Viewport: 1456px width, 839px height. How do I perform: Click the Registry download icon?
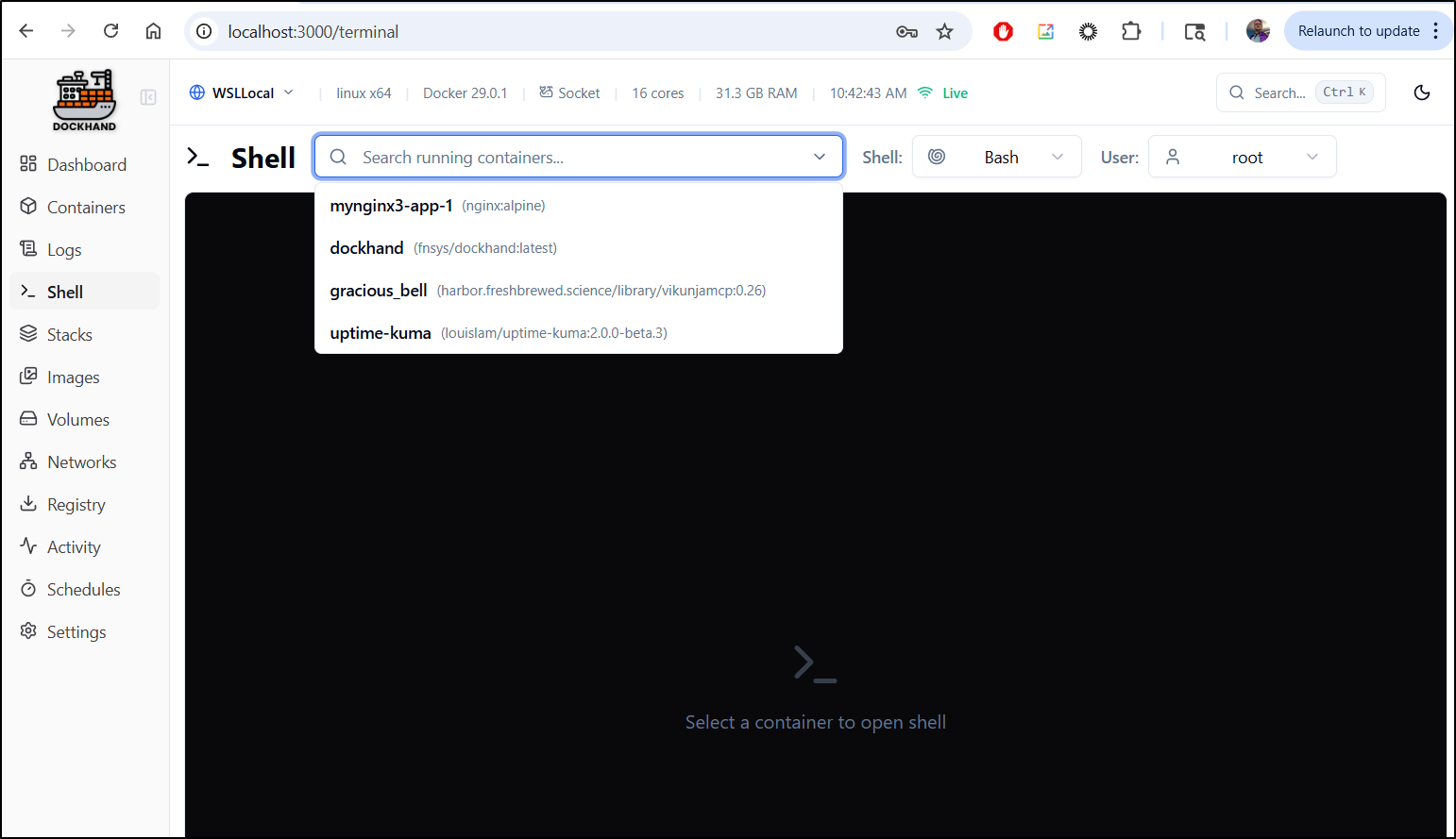point(28,504)
